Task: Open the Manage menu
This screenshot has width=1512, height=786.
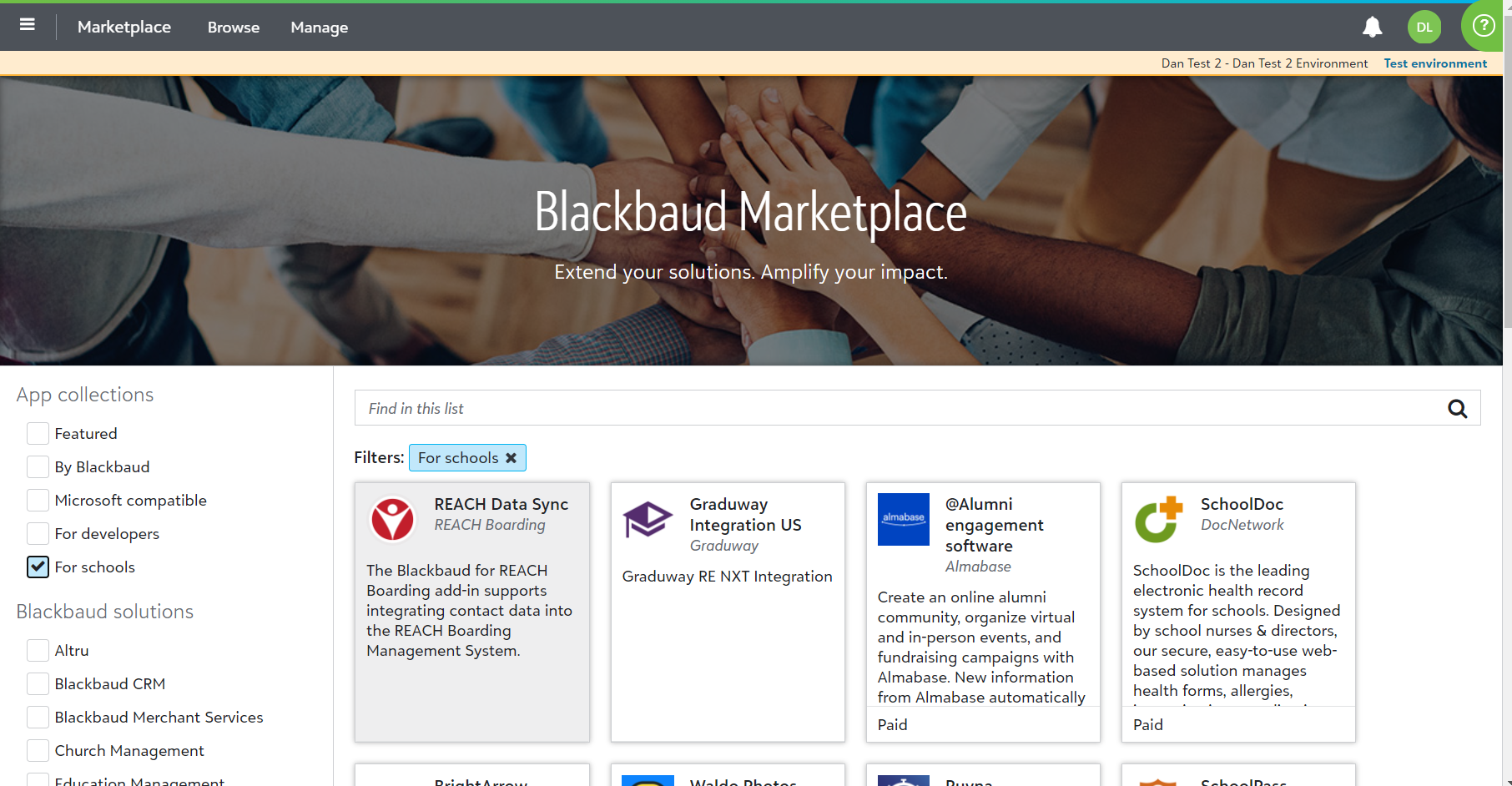Action: [320, 28]
